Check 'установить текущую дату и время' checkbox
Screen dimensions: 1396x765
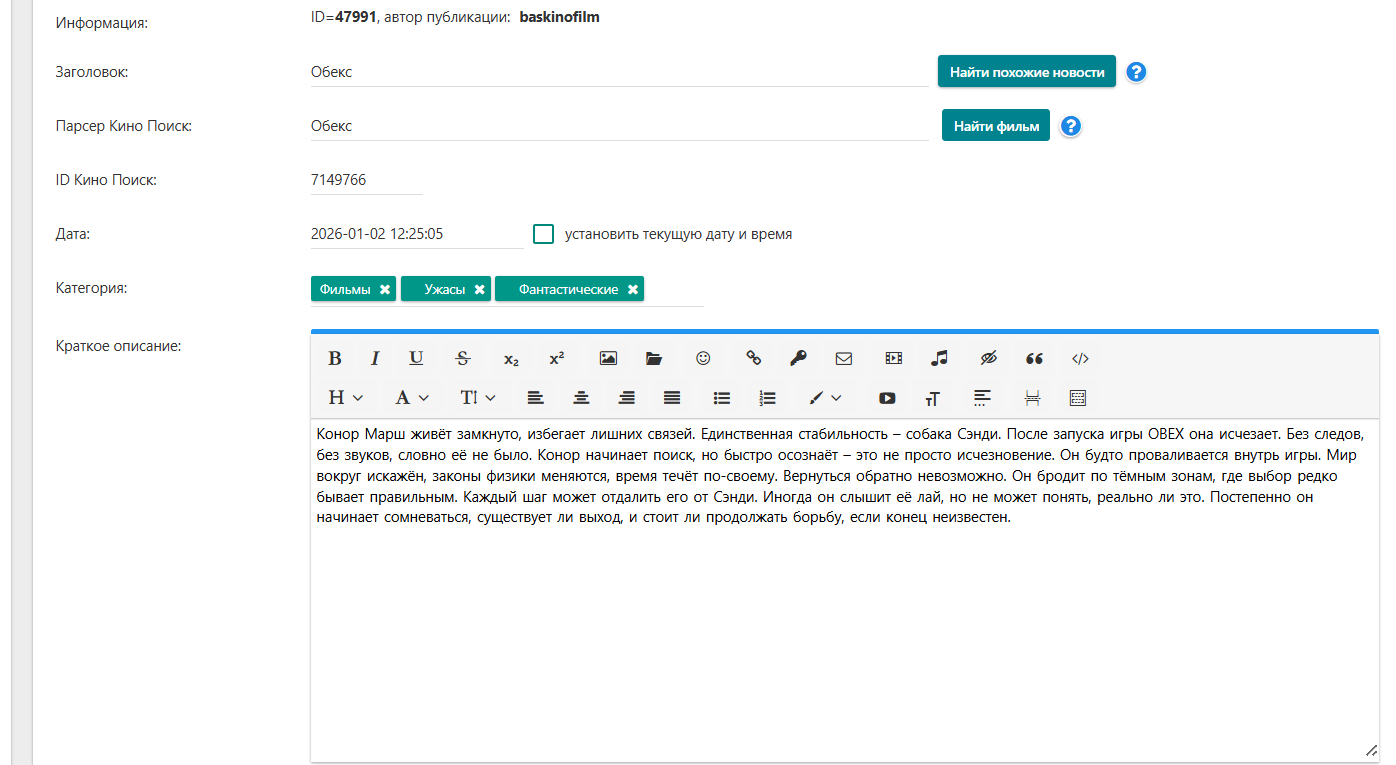coord(543,234)
